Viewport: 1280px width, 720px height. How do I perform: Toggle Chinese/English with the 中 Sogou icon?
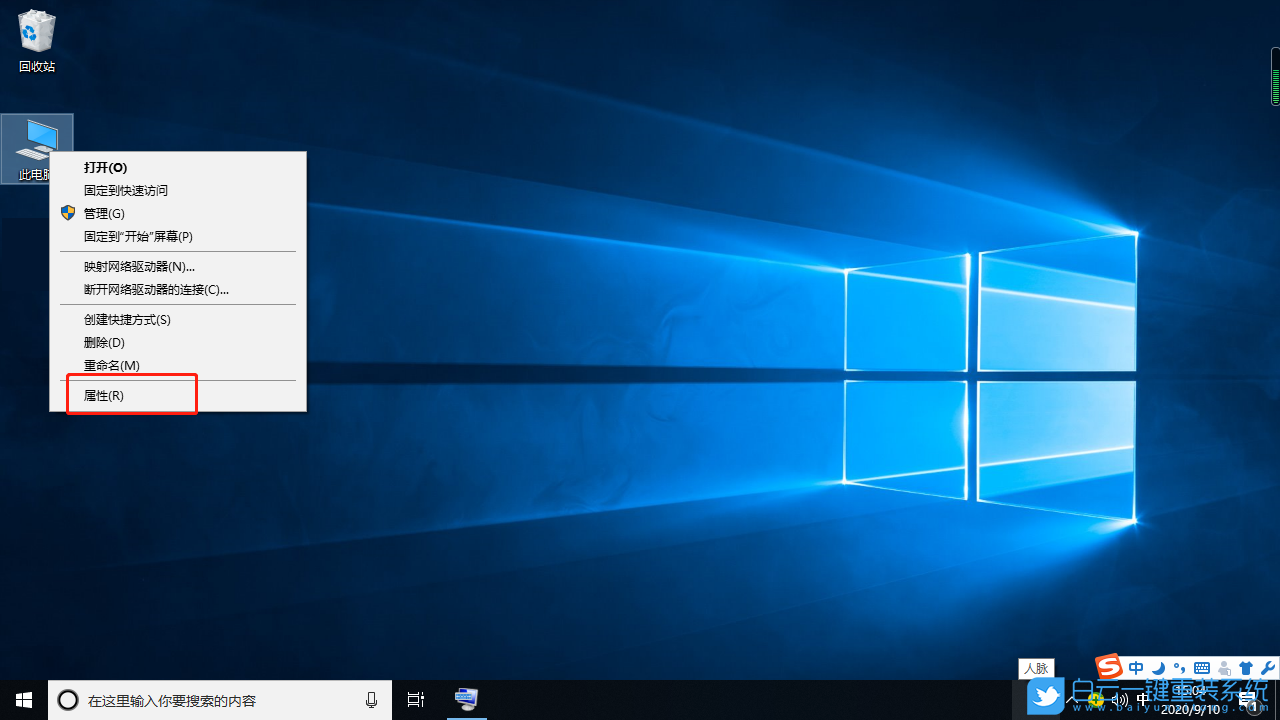point(1136,668)
